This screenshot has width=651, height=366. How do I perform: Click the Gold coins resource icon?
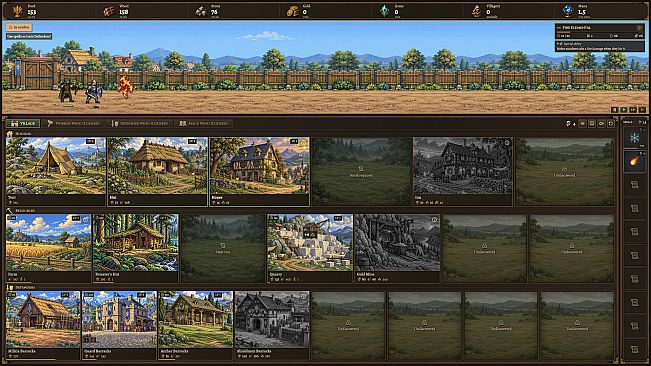(x=293, y=11)
